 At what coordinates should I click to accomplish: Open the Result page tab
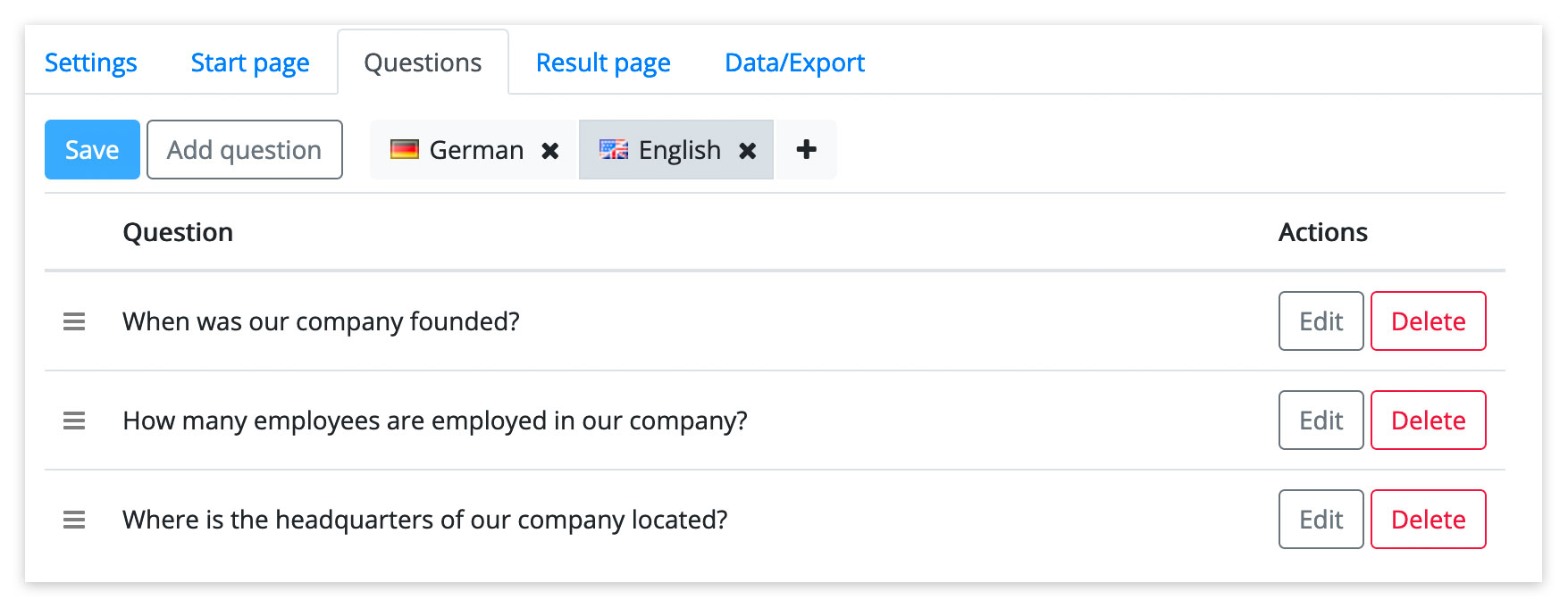(603, 62)
